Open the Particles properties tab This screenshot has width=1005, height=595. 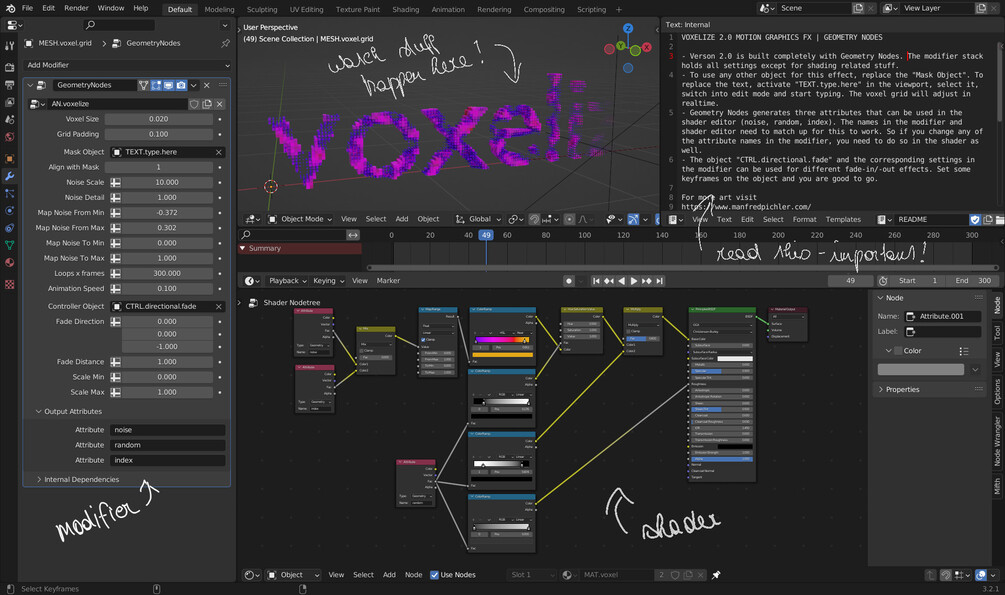click(10, 193)
